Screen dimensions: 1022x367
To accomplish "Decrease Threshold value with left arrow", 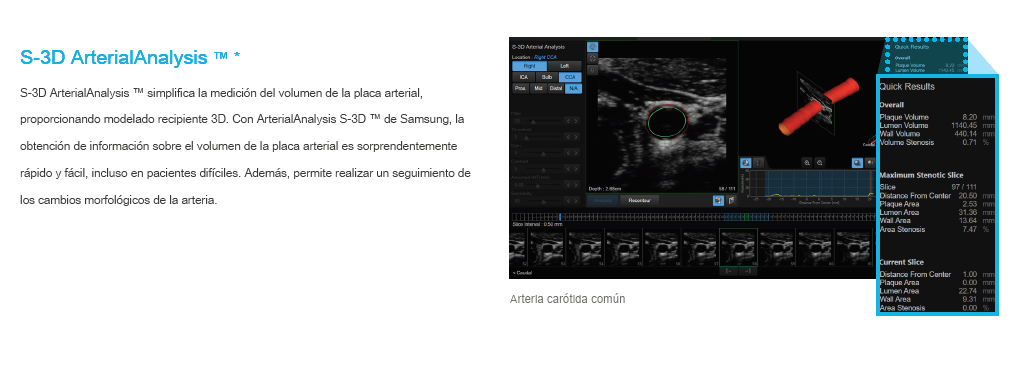I will coord(568,137).
